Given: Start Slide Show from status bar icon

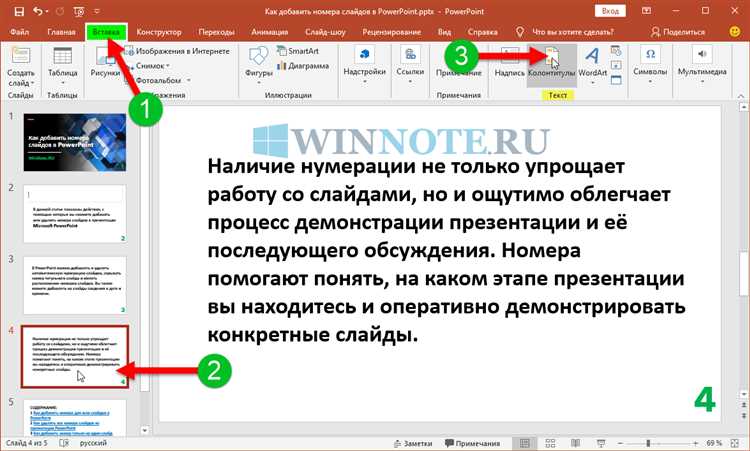Looking at the screenshot, I should pos(601,443).
